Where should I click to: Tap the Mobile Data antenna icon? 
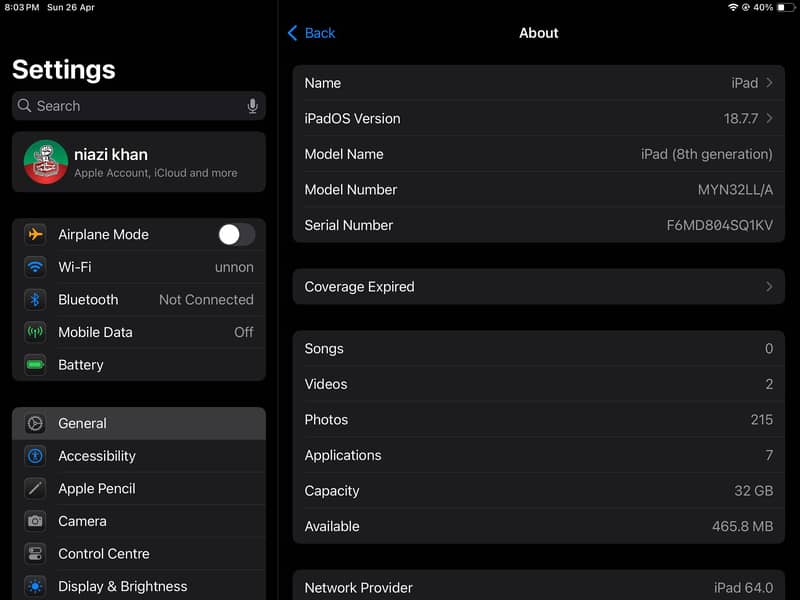click(35, 333)
